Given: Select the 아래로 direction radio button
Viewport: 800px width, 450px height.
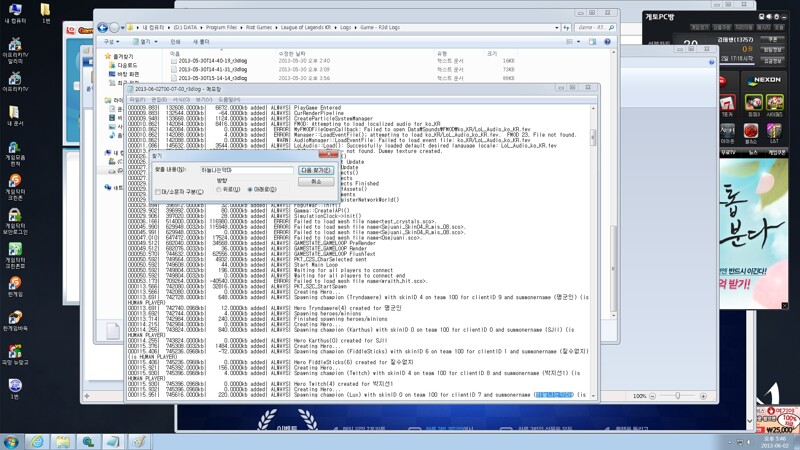Looking at the screenshot, I should coord(249,189).
